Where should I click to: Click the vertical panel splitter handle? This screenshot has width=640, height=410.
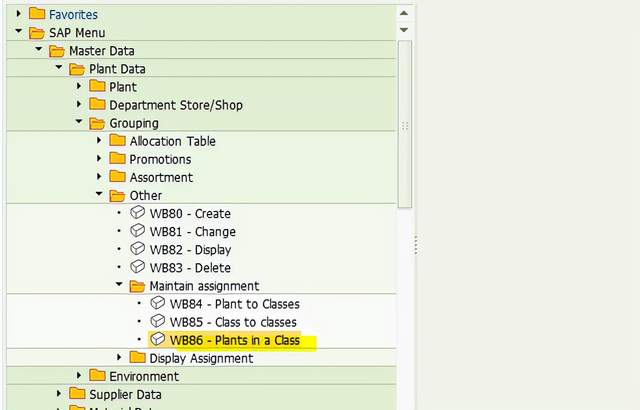(416, 245)
